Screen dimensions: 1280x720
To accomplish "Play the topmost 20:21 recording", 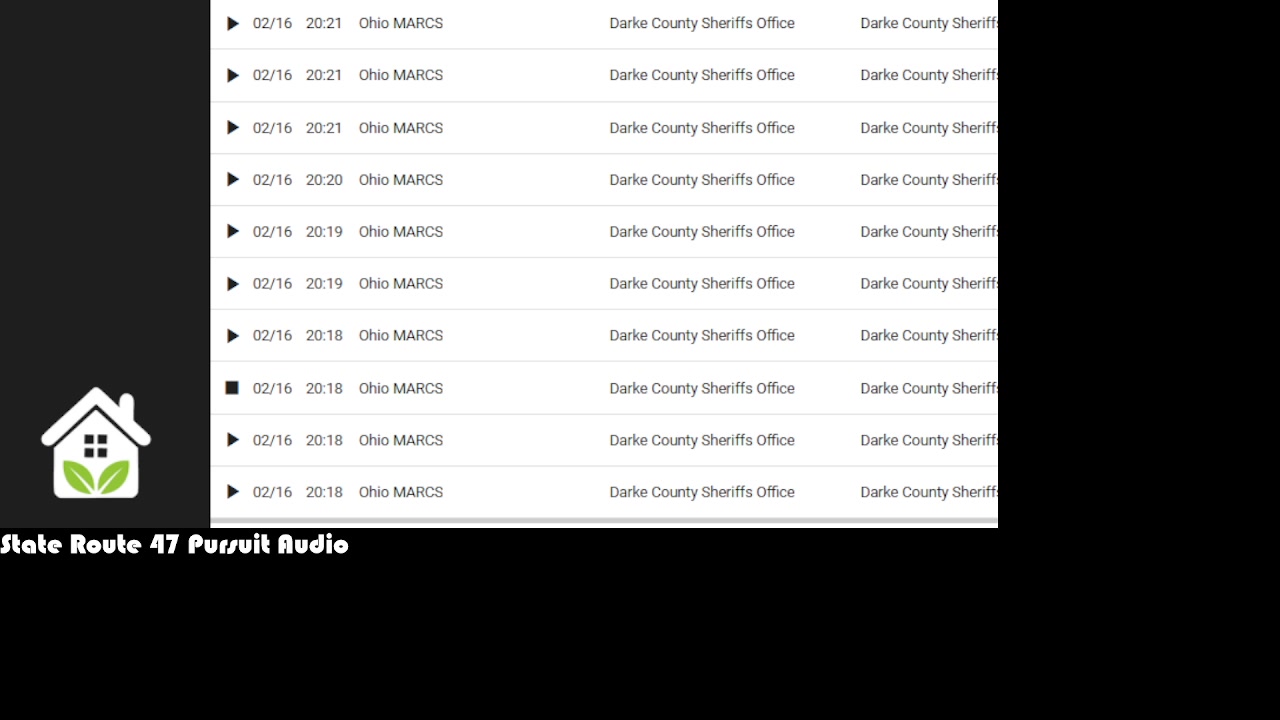I will 233,23.
